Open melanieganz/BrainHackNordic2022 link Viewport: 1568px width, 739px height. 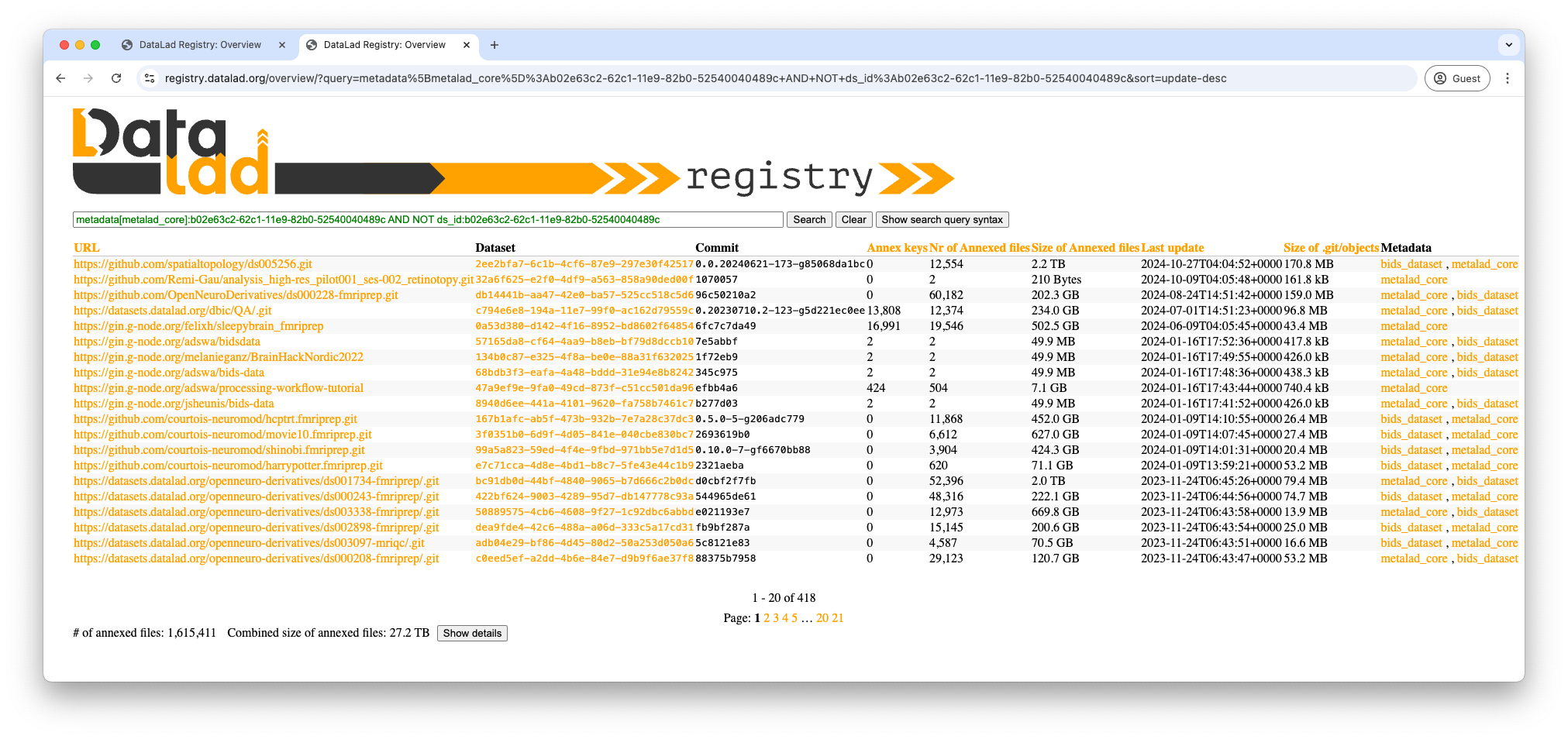pyautogui.click(x=219, y=357)
